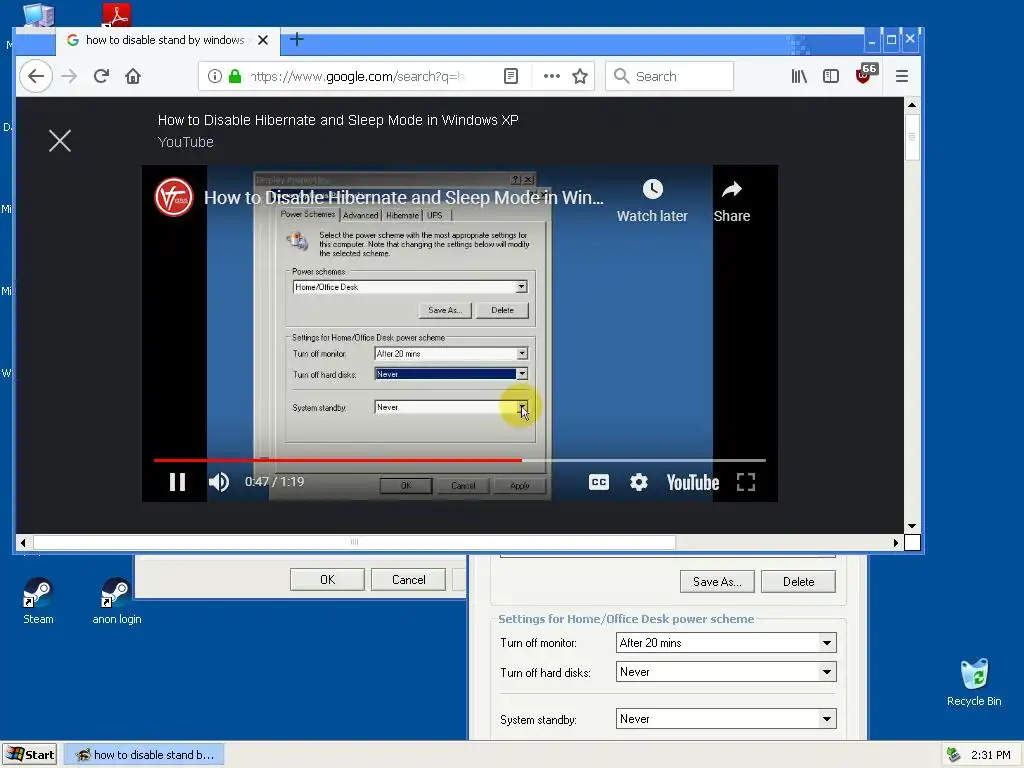
Task: Open the page actions three-dot menu
Action: [x=552, y=76]
